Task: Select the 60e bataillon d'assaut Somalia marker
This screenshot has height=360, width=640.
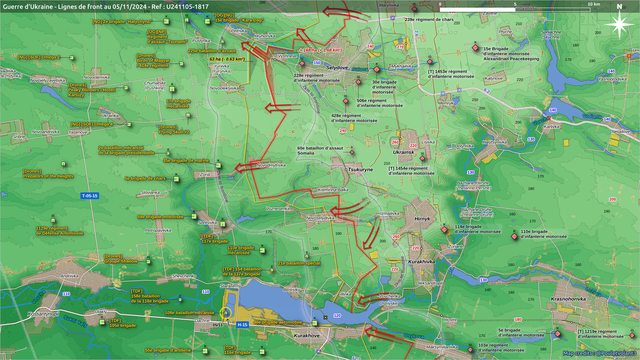Action: point(352,152)
